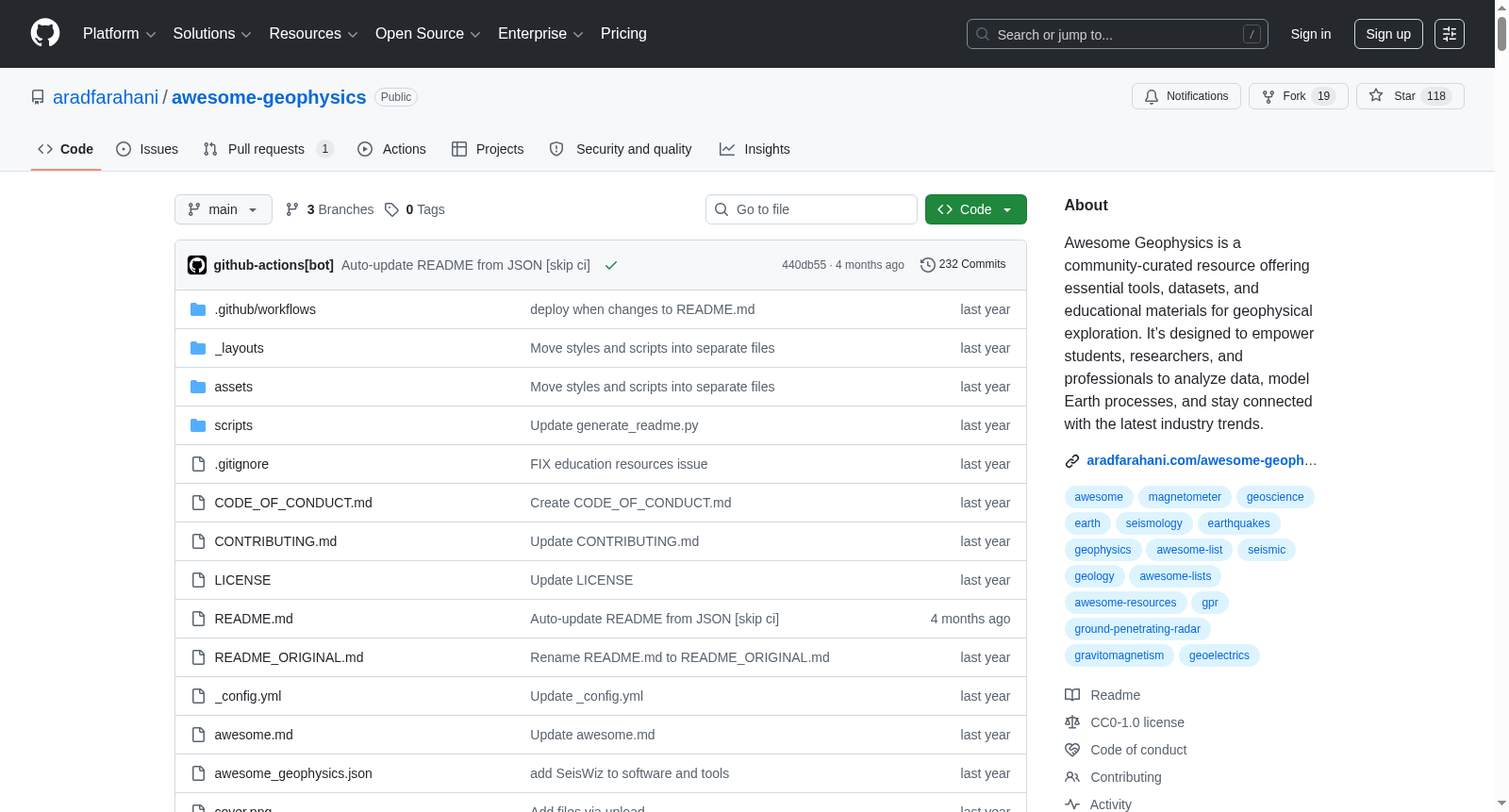
Task: Click the assets folder icon
Action: point(198,387)
